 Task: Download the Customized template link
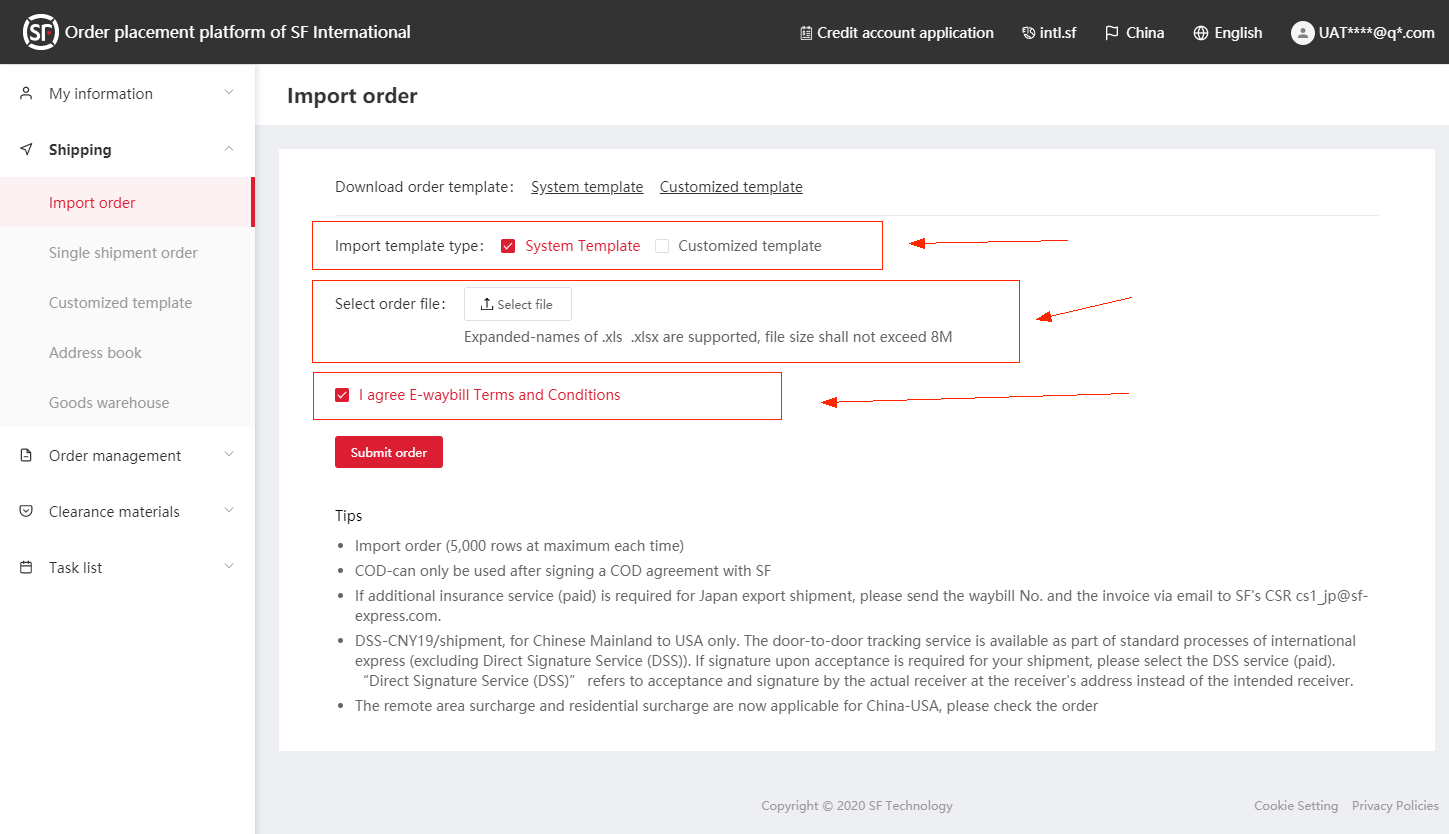tap(731, 187)
